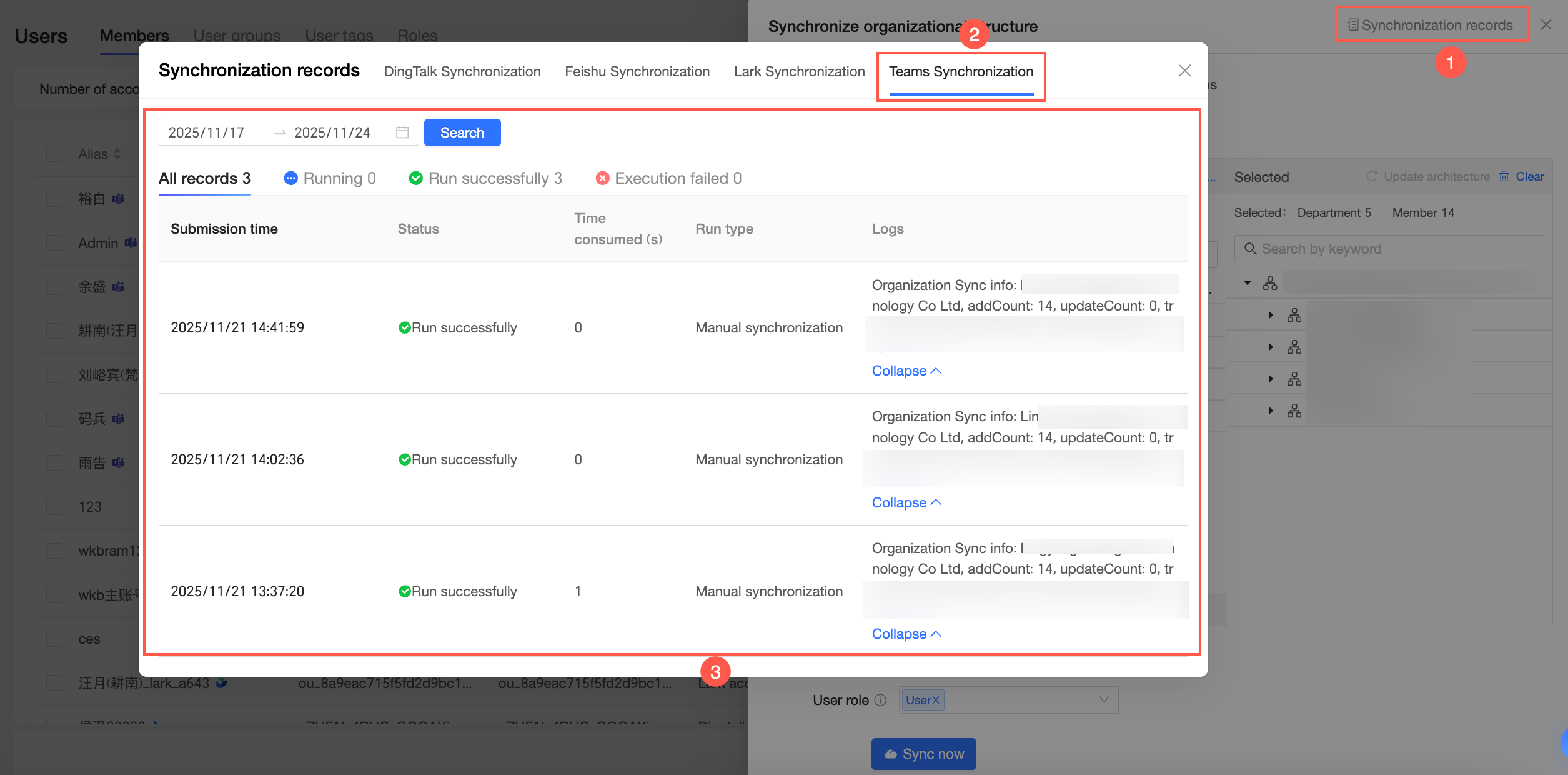The width and height of the screenshot is (1568, 775).
Task: Filter by Run successfully records
Action: point(485,178)
